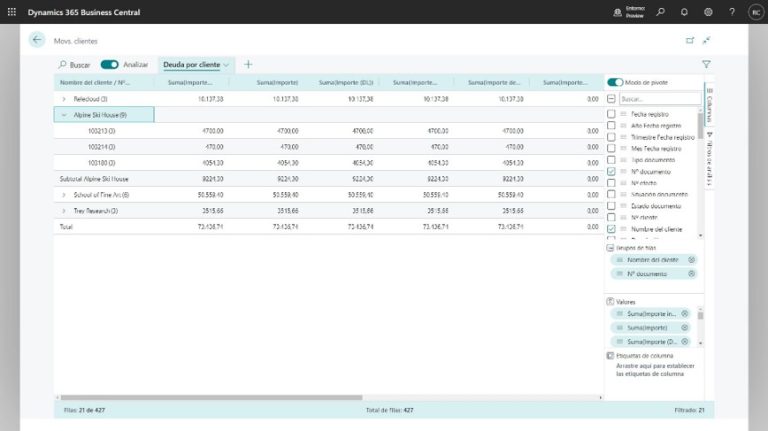The height and width of the screenshot is (431, 768).
Task: Open the Columnas side panel tab
Action: click(x=709, y=103)
